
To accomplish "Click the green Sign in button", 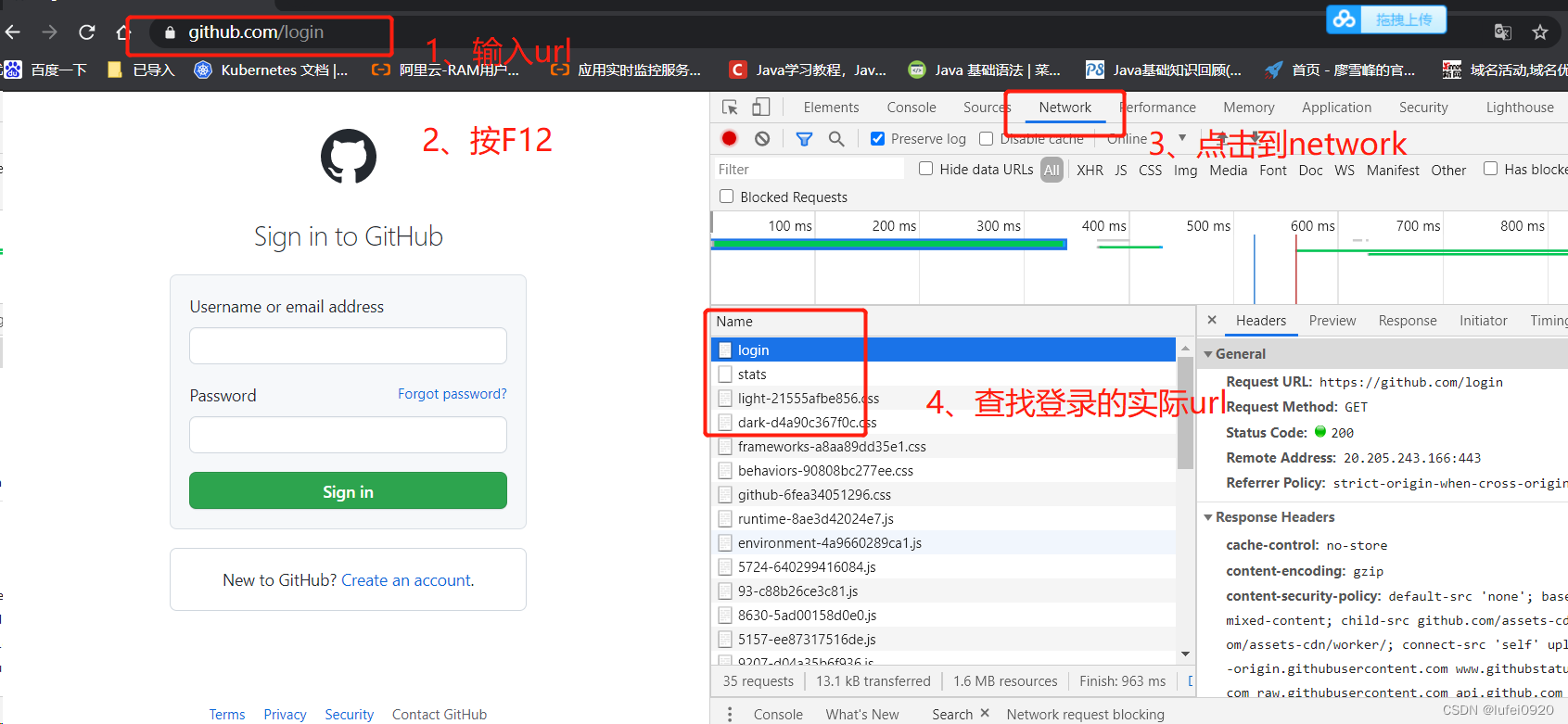I will (348, 490).
